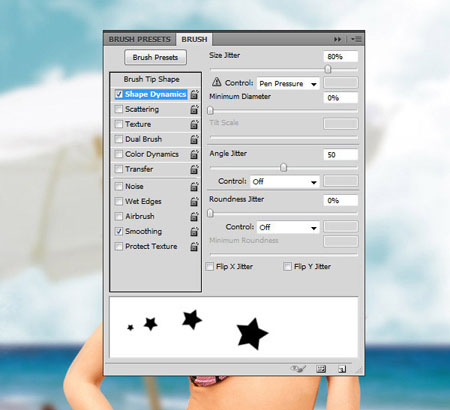The height and width of the screenshot is (410, 450).
Task: Select the Dual Brush label
Action: click(143, 139)
